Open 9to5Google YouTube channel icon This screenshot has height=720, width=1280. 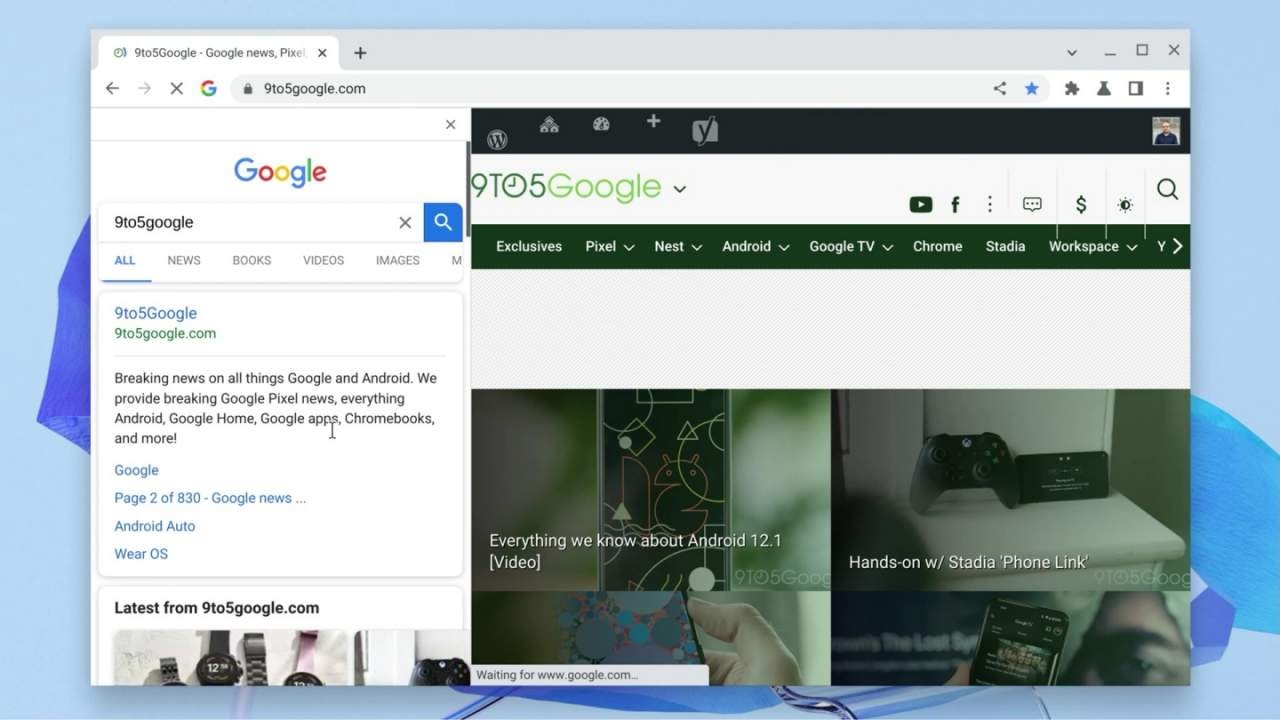click(x=920, y=205)
